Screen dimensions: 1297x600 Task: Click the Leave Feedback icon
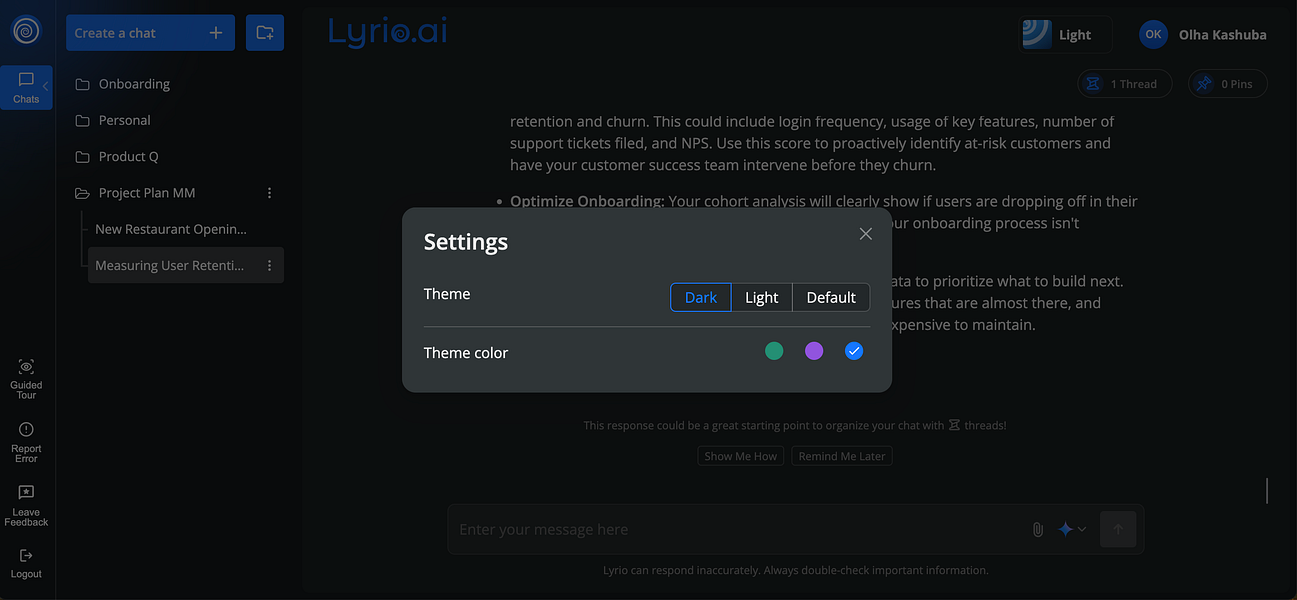pyautogui.click(x=25, y=494)
